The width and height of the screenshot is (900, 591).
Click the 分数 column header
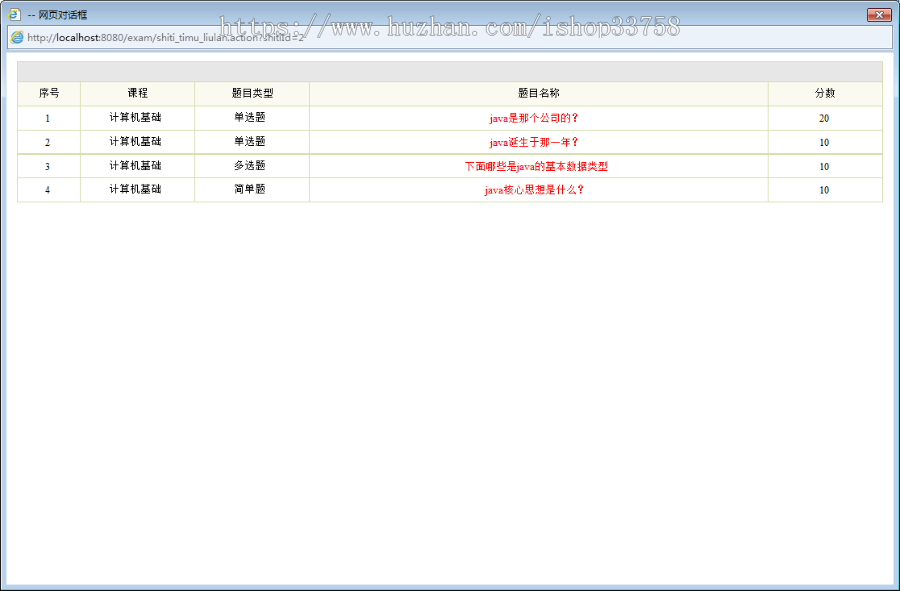click(x=824, y=92)
